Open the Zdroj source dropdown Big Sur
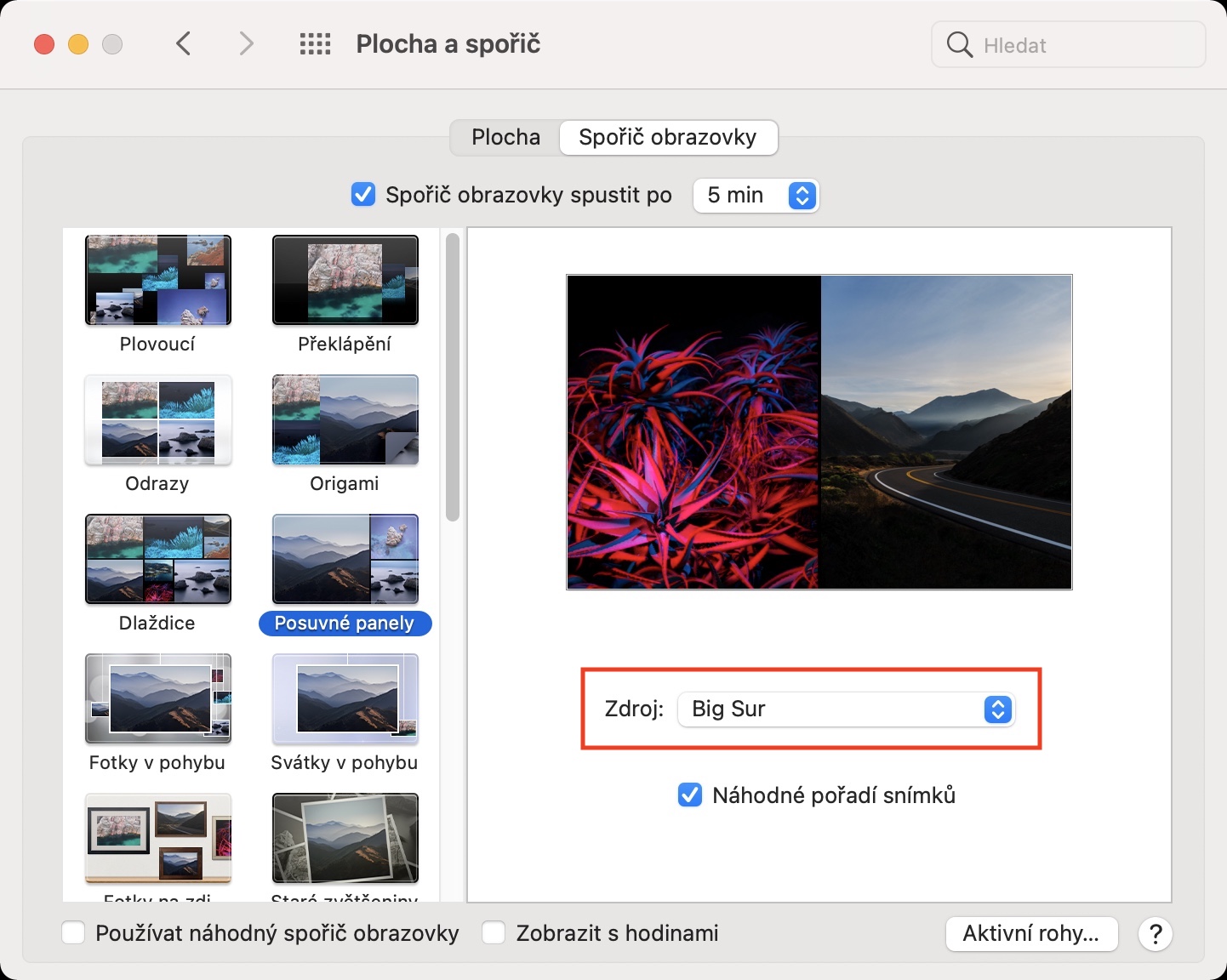1227x980 pixels. point(846,709)
